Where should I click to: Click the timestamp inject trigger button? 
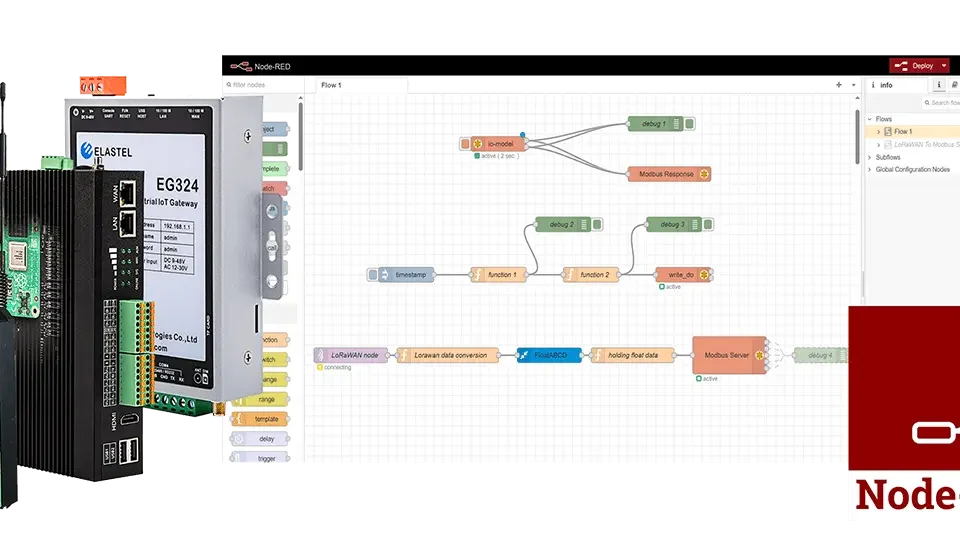tap(372, 275)
